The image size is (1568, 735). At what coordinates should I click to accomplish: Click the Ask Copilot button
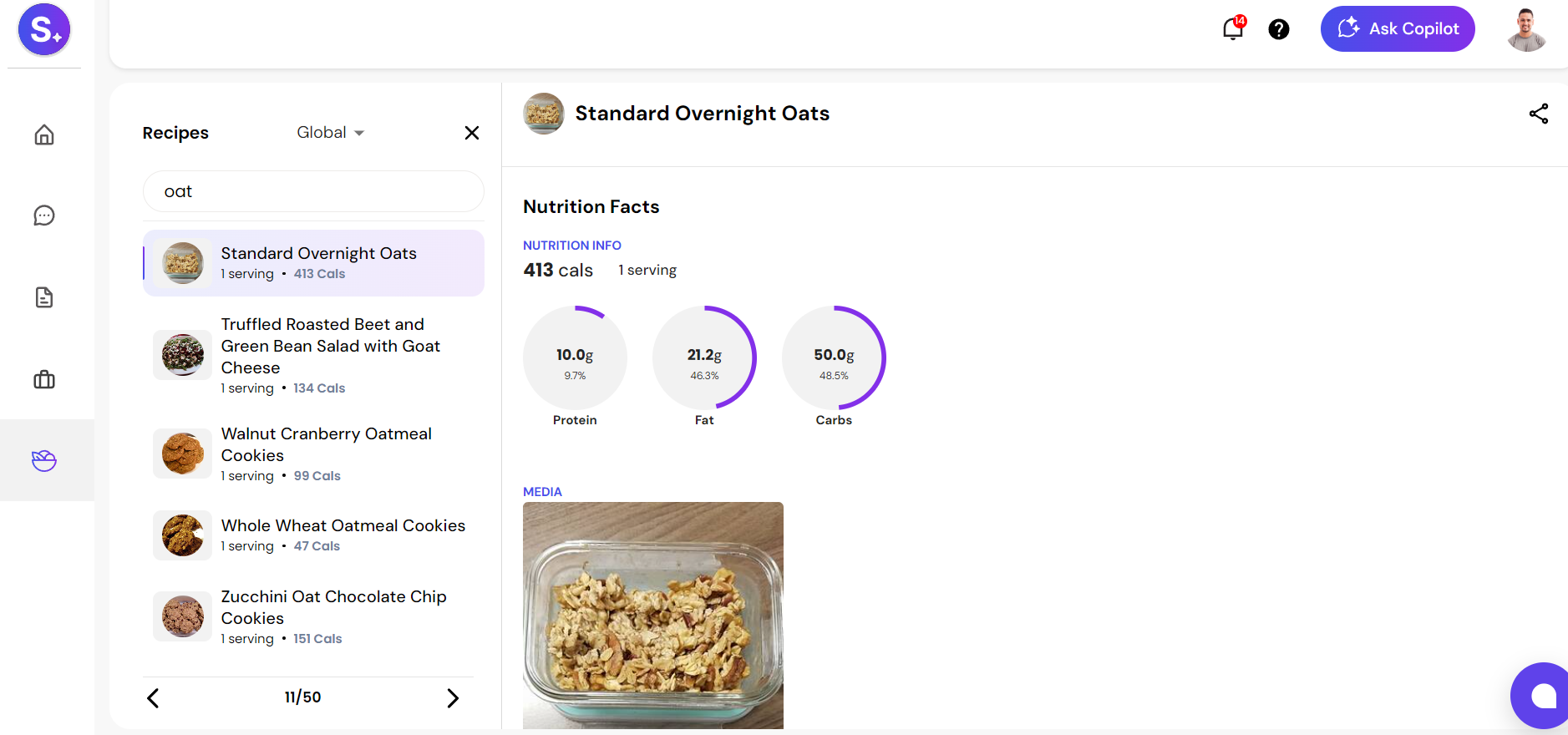1398,28
